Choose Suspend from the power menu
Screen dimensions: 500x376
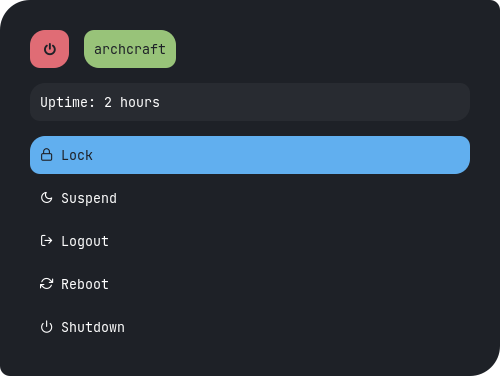pos(250,198)
